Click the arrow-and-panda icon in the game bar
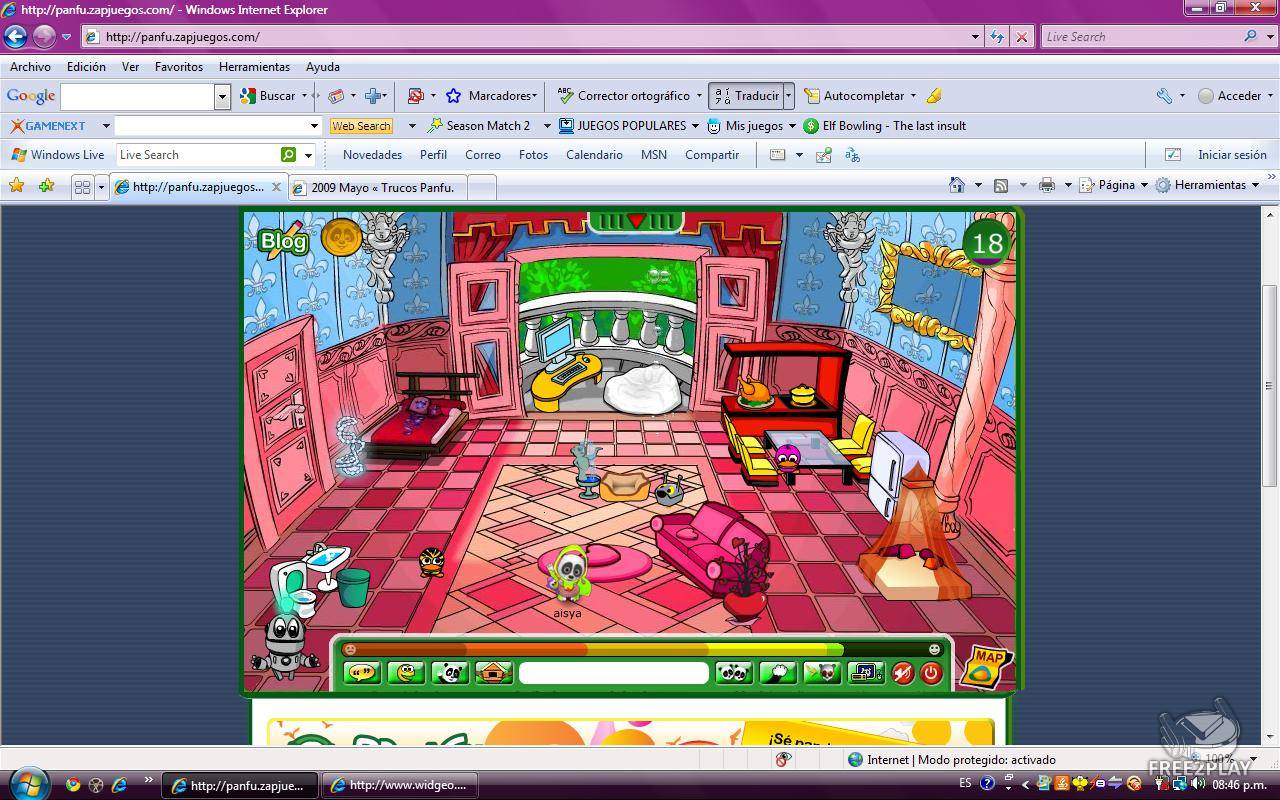The width and height of the screenshot is (1280, 800). coord(822,673)
